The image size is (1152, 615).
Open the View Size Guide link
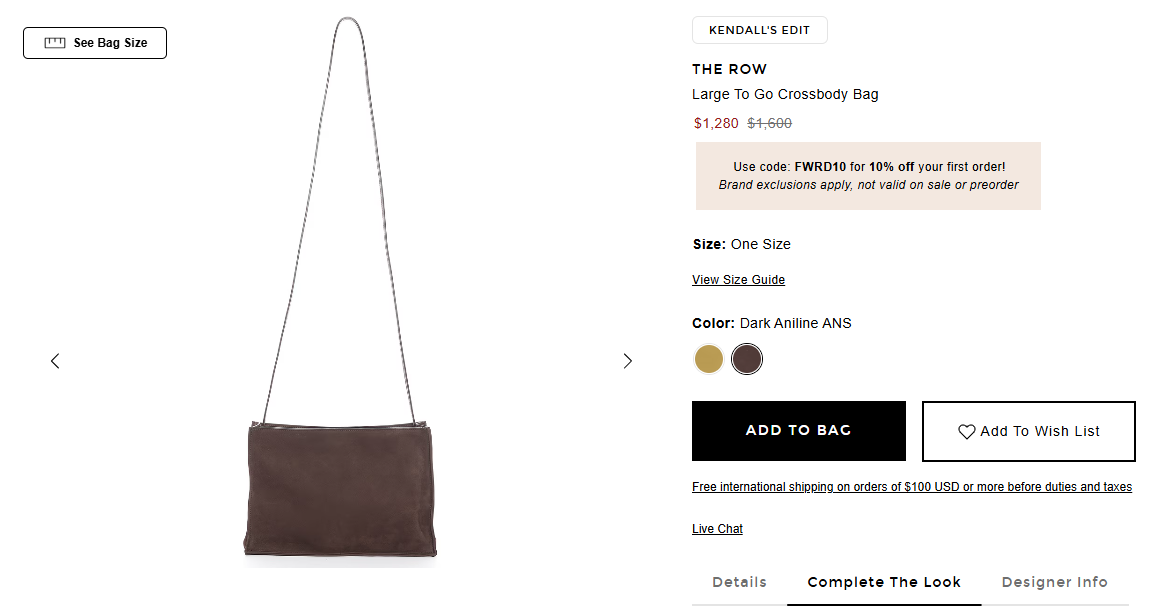pyautogui.click(x=738, y=280)
